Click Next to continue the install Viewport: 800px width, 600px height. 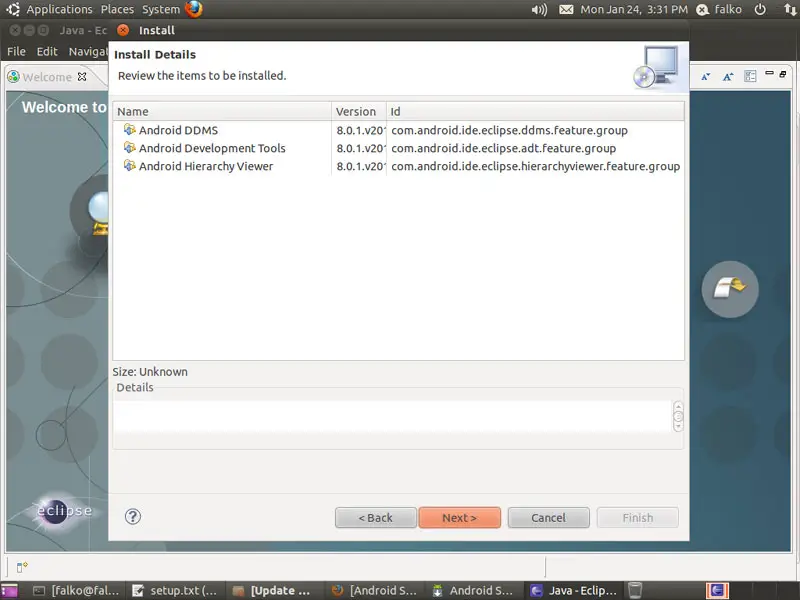(x=460, y=517)
